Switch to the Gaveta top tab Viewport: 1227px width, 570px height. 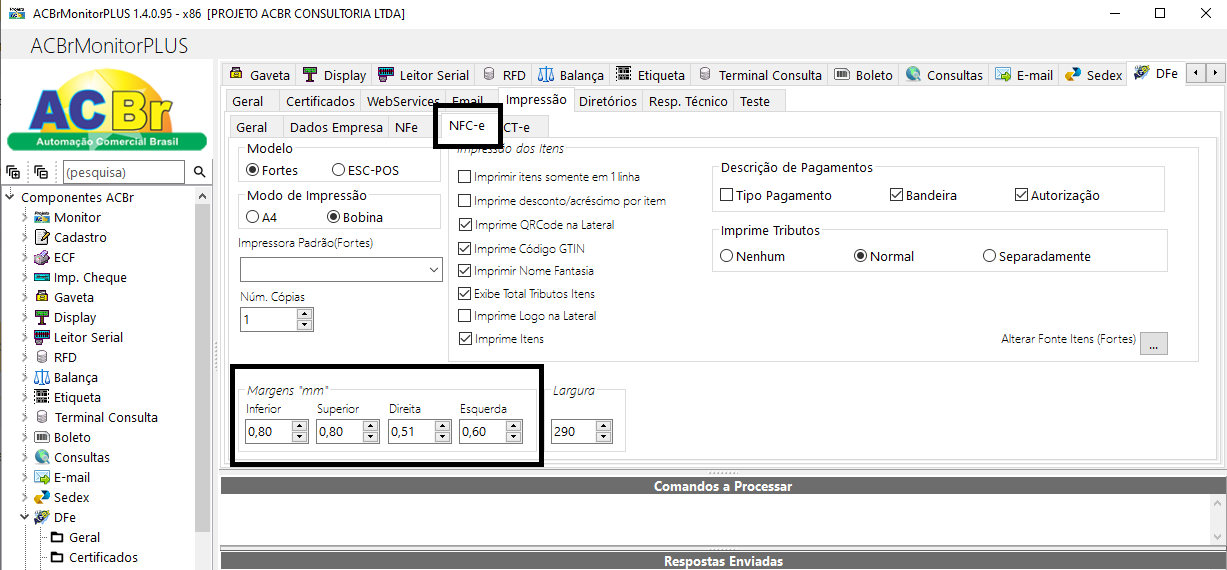pos(259,75)
